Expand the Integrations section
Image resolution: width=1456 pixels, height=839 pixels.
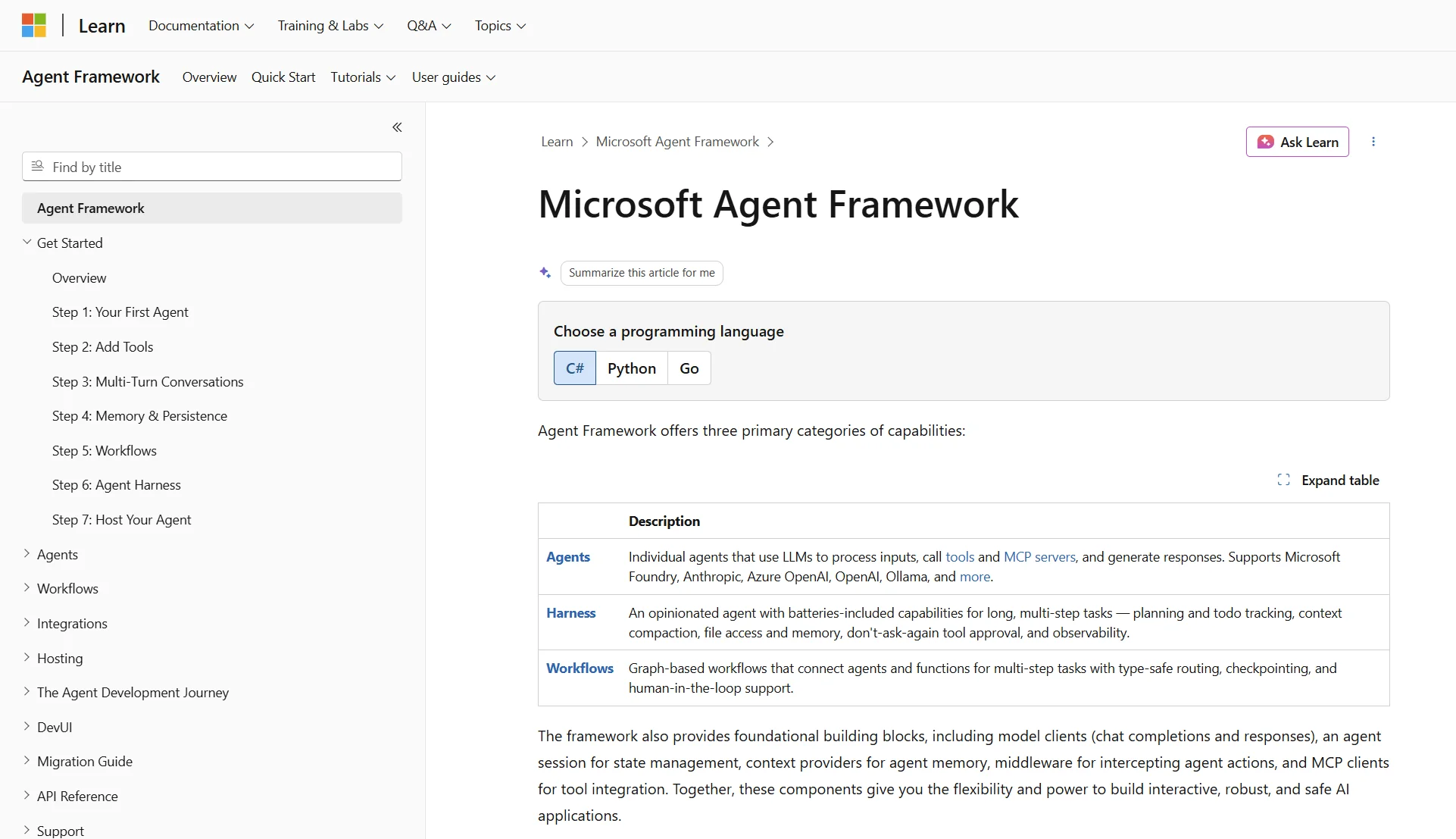tap(27, 623)
